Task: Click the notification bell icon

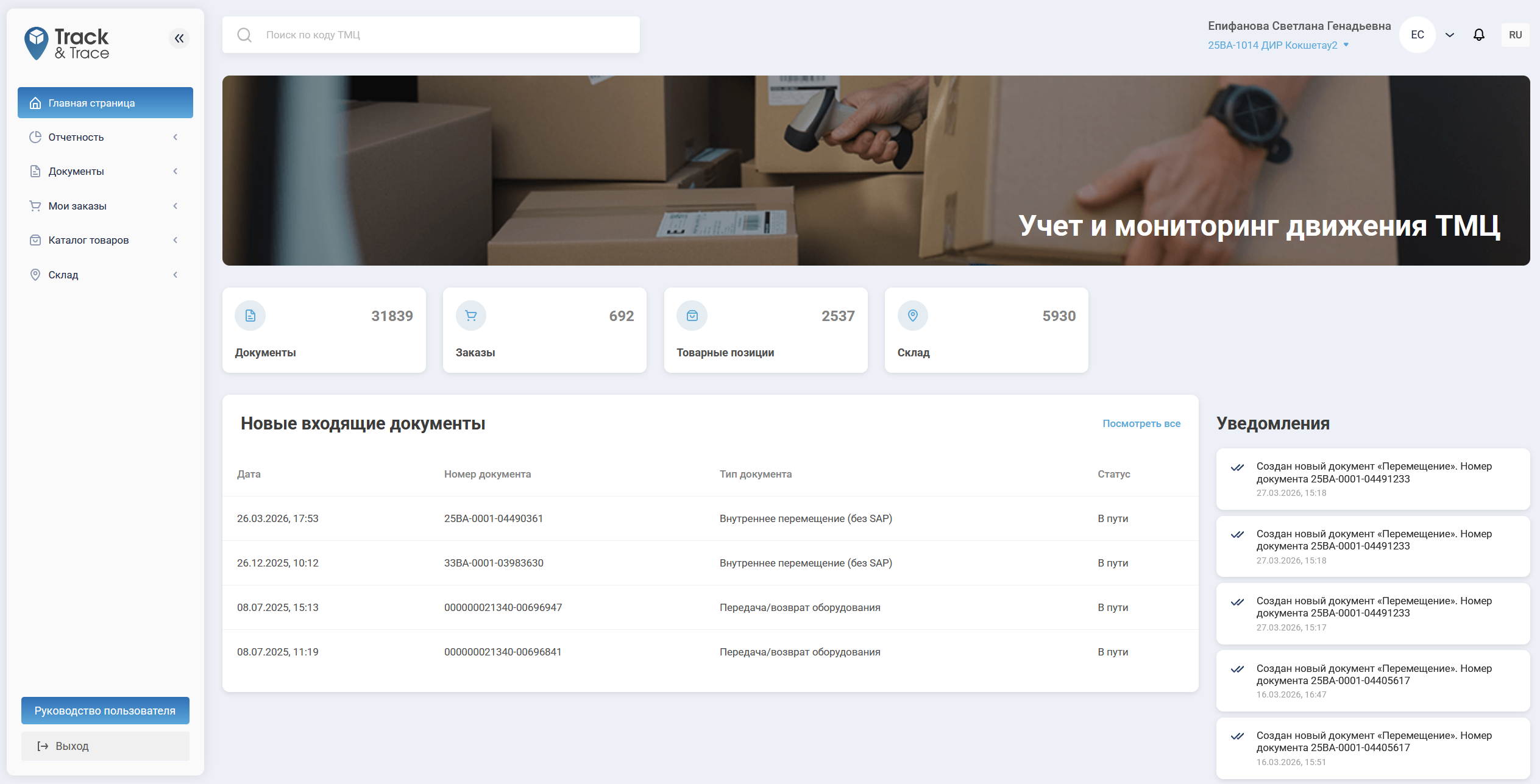Action: (1478, 35)
